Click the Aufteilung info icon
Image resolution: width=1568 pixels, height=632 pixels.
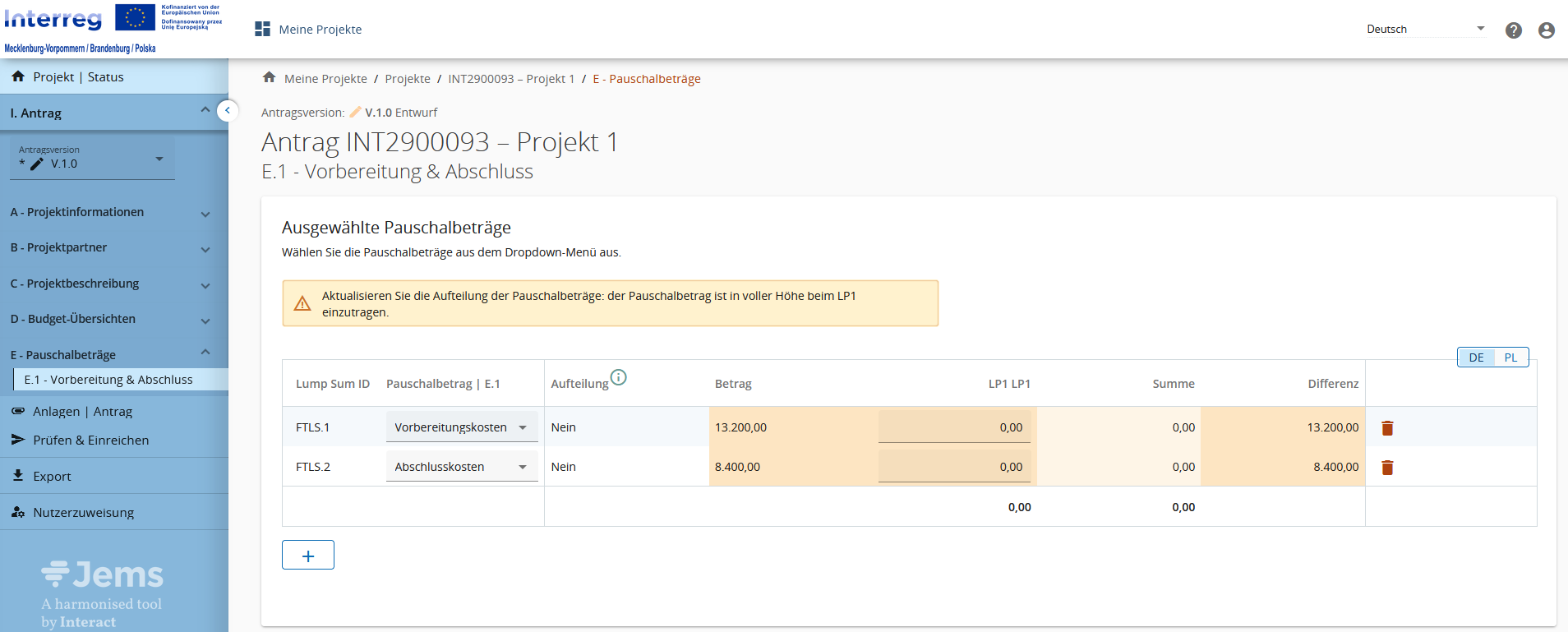click(x=619, y=377)
